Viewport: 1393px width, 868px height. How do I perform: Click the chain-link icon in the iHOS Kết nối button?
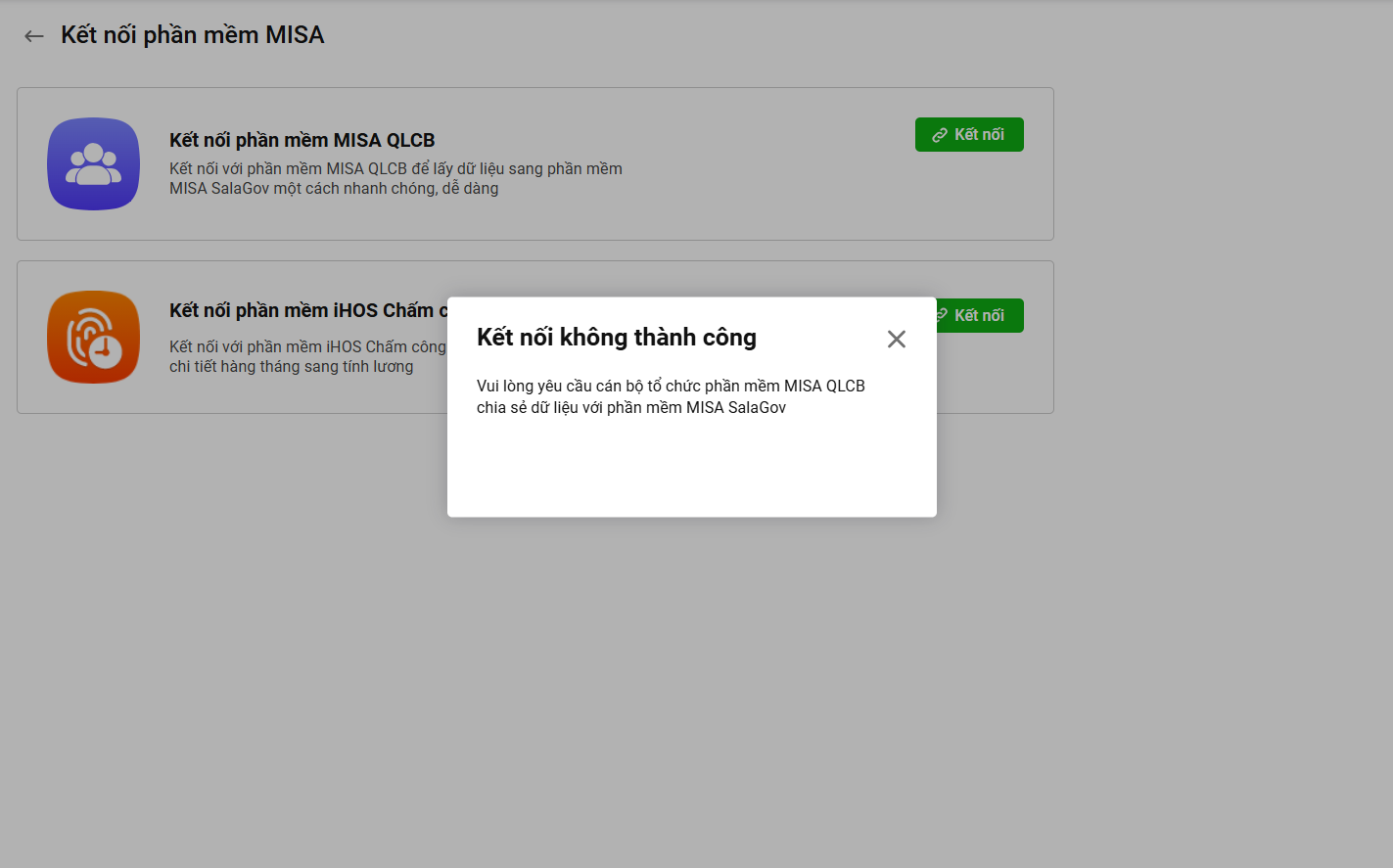click(942, 315)
